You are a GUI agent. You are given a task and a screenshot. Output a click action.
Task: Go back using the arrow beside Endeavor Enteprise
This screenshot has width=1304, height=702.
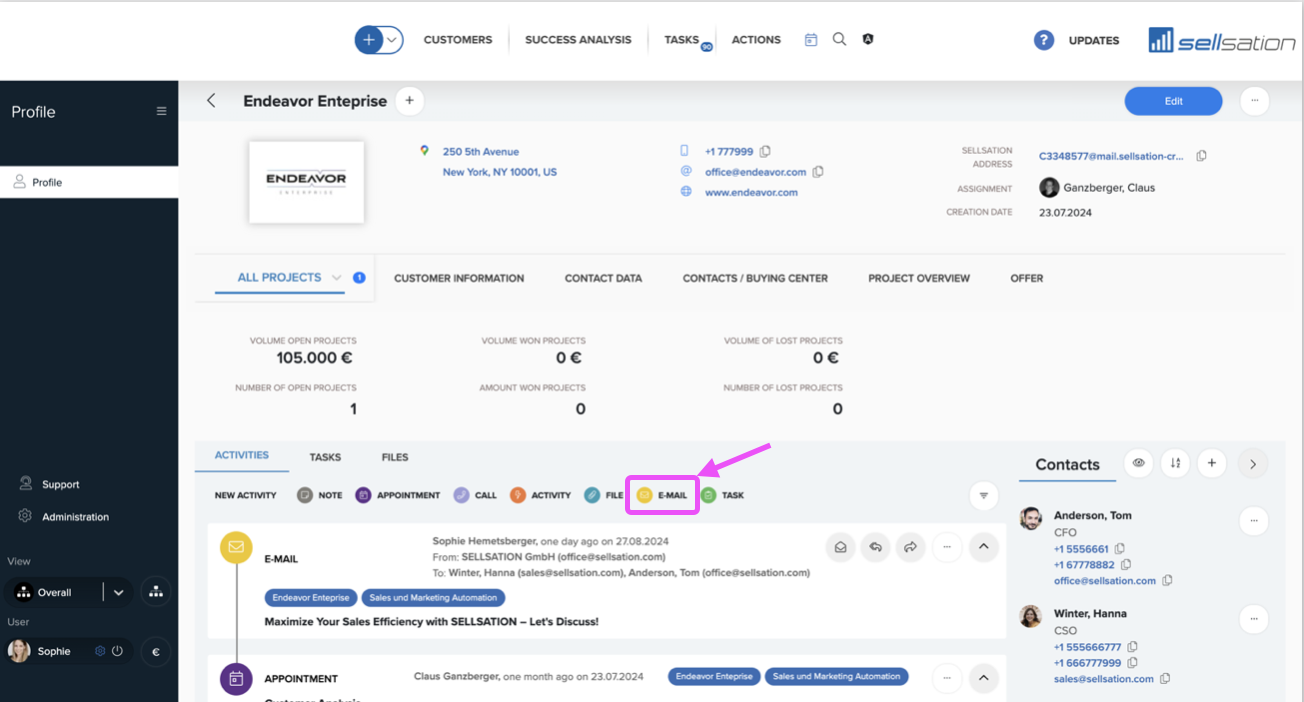pyautogui.click(x=211, y=101)
